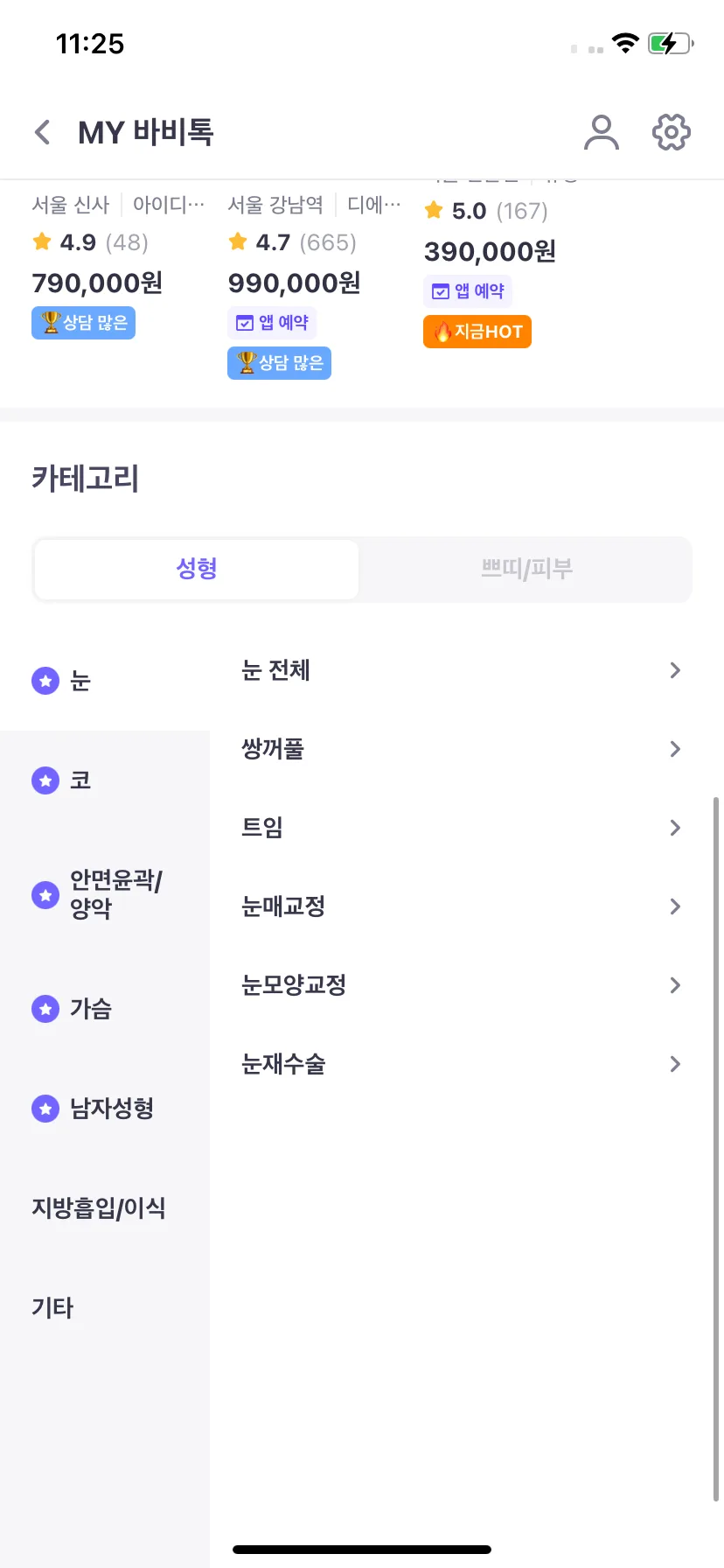Tap the 앱 예약 badge under 990,000원
724x1568 pixels.
272,323
